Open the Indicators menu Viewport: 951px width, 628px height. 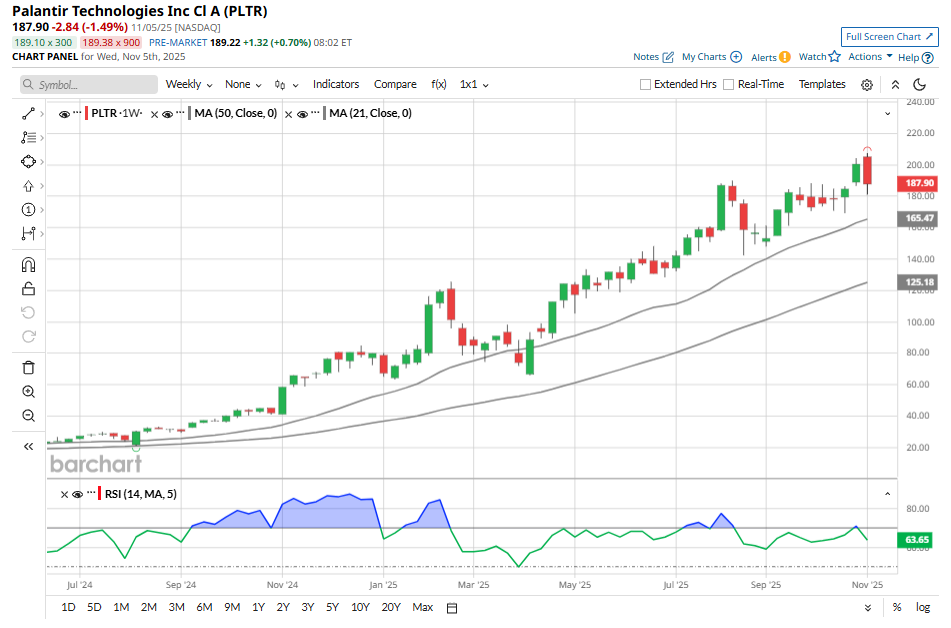[336, 85]
